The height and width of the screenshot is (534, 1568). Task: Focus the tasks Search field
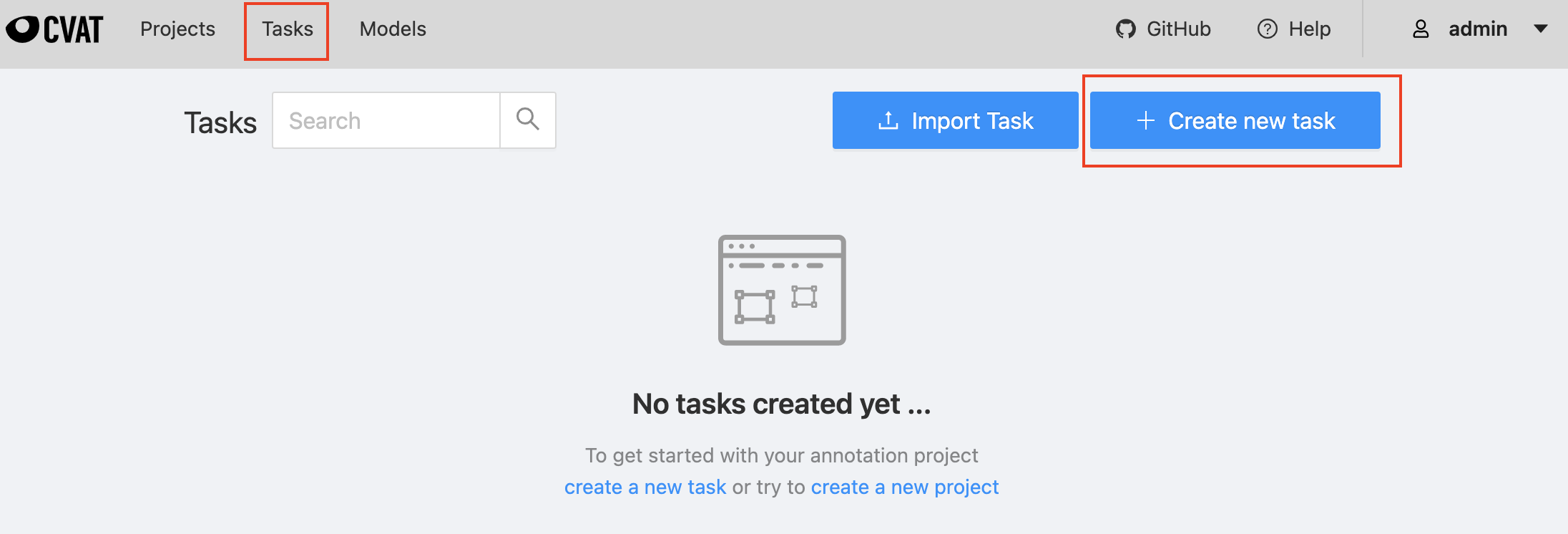pyautogui.click(x=386, y=120)
